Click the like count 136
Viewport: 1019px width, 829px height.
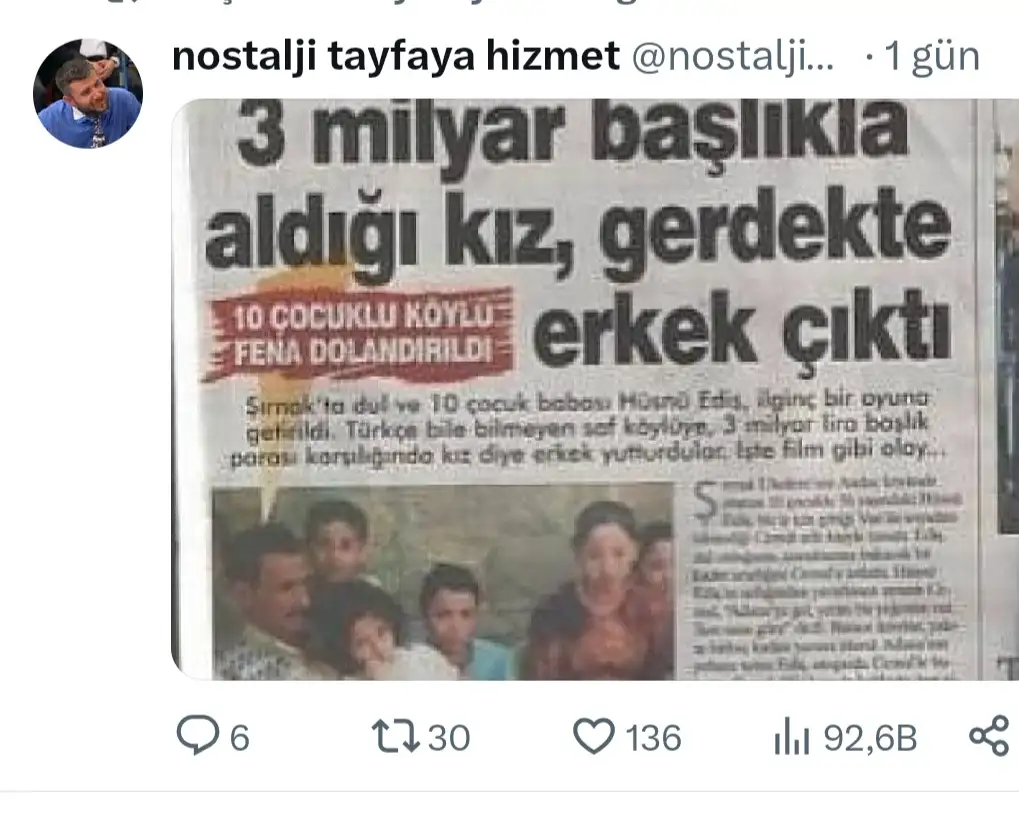coord(653,739)
